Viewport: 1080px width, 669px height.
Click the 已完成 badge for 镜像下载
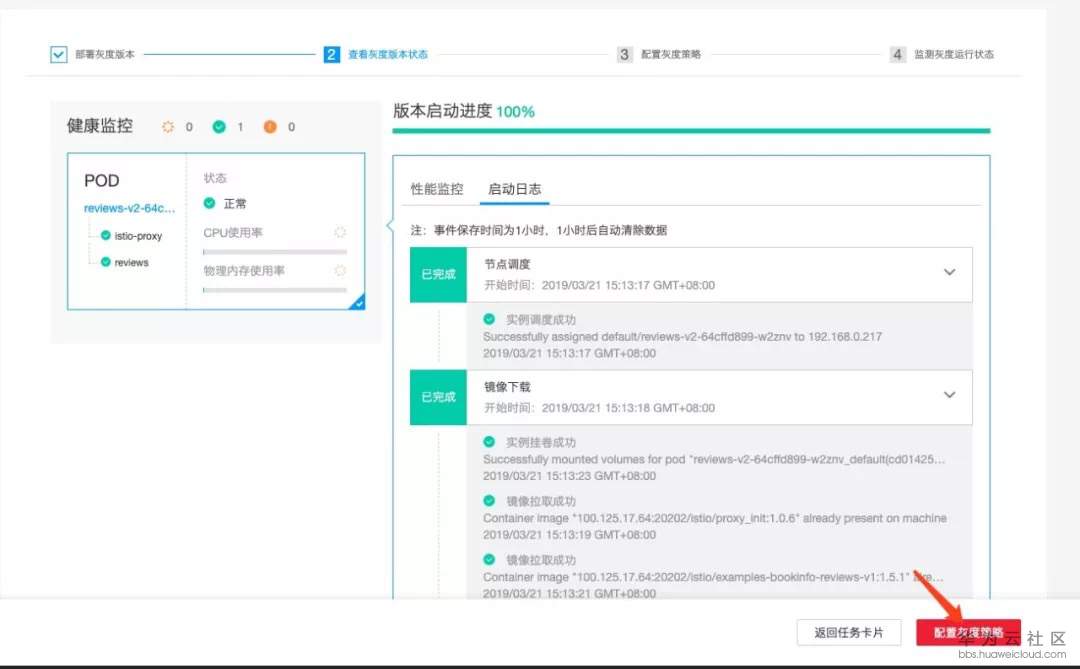click(x=438, y=397)
